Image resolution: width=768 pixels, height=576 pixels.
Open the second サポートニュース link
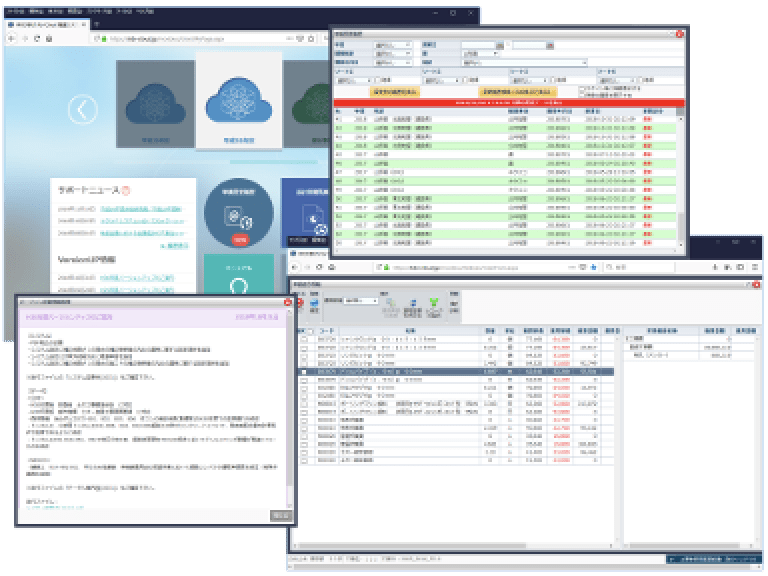(x=142, y=221)
